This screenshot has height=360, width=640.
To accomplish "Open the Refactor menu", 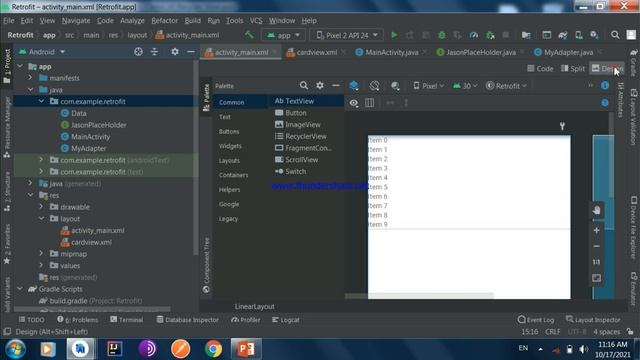I will pos(164,20).
